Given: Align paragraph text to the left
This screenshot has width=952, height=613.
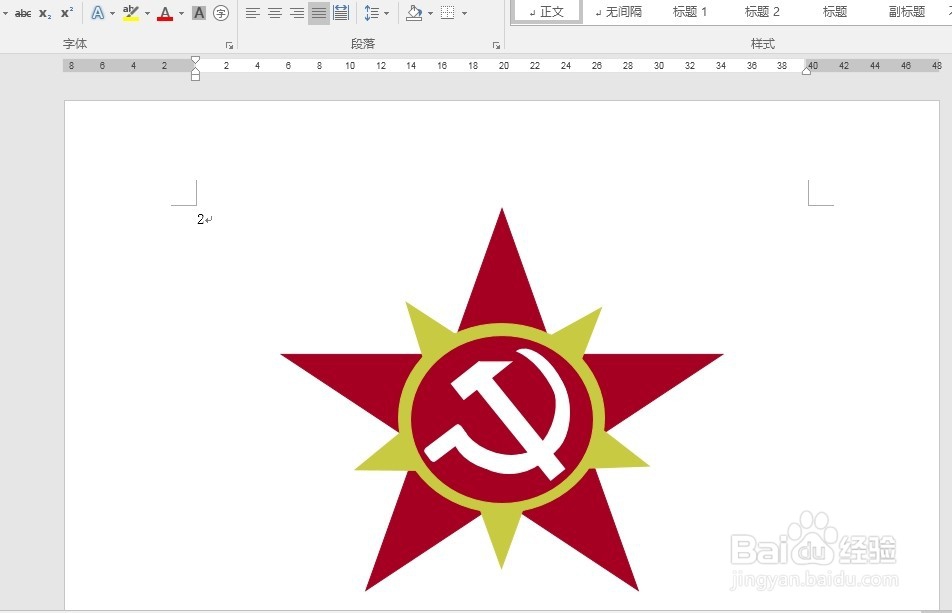Looking at the screenshot, I should (253, 13).
